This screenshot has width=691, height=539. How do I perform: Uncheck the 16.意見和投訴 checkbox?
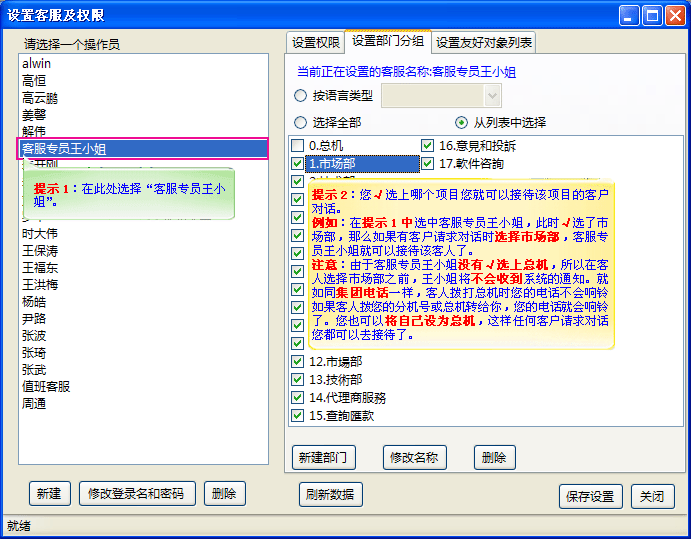428,146
